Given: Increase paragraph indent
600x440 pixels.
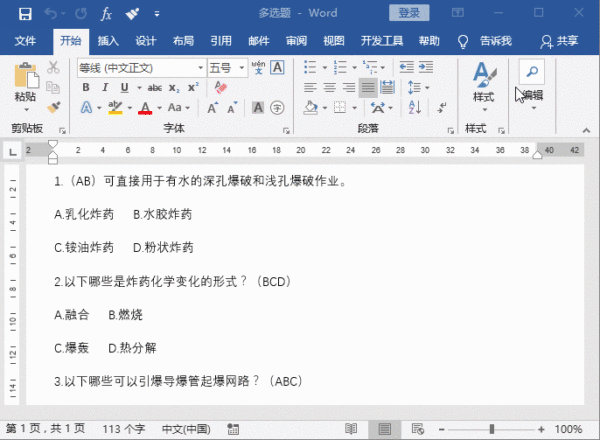Looking at the screenshot, I should (426, 67).
